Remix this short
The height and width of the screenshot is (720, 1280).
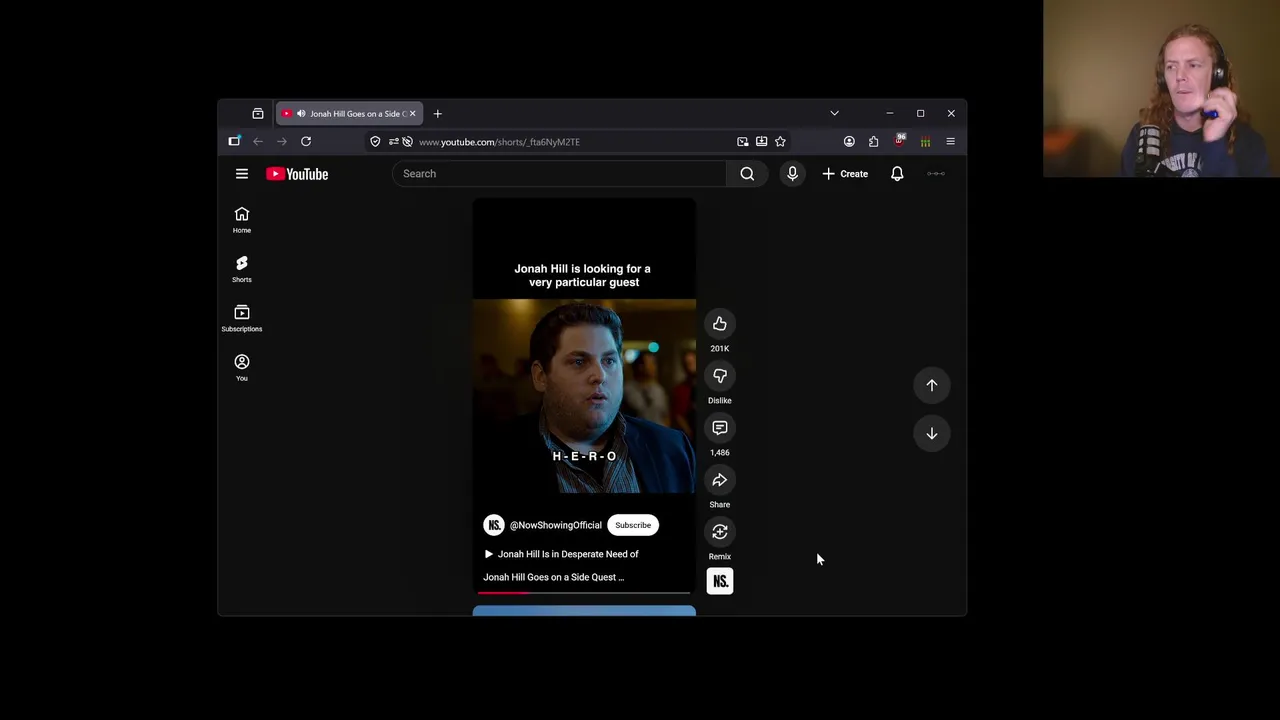tap(719, 532)
